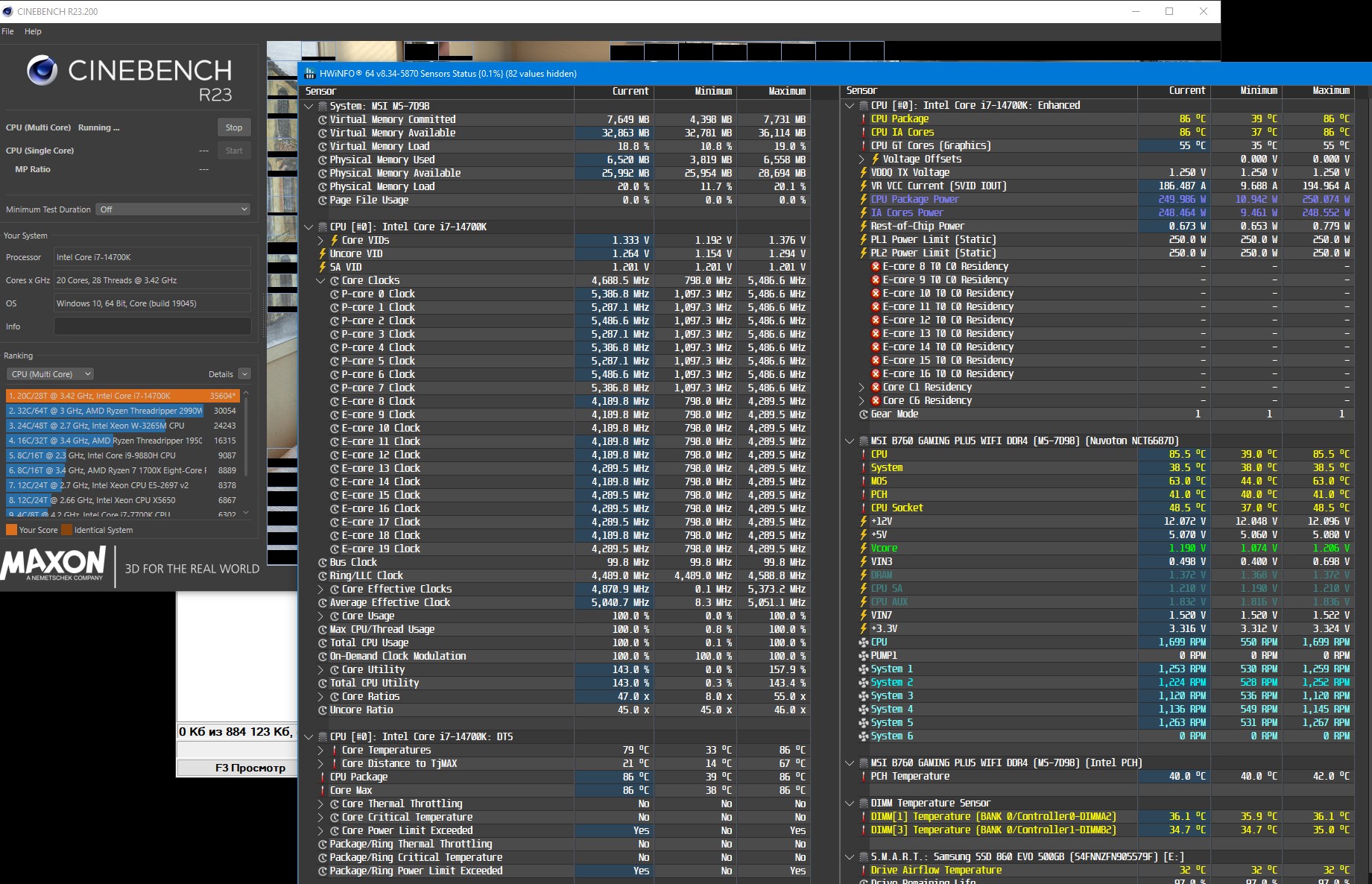Click the icon beside Page File Usage
This screenshot has height=884, width=1372.
click(x=323, y=201)
